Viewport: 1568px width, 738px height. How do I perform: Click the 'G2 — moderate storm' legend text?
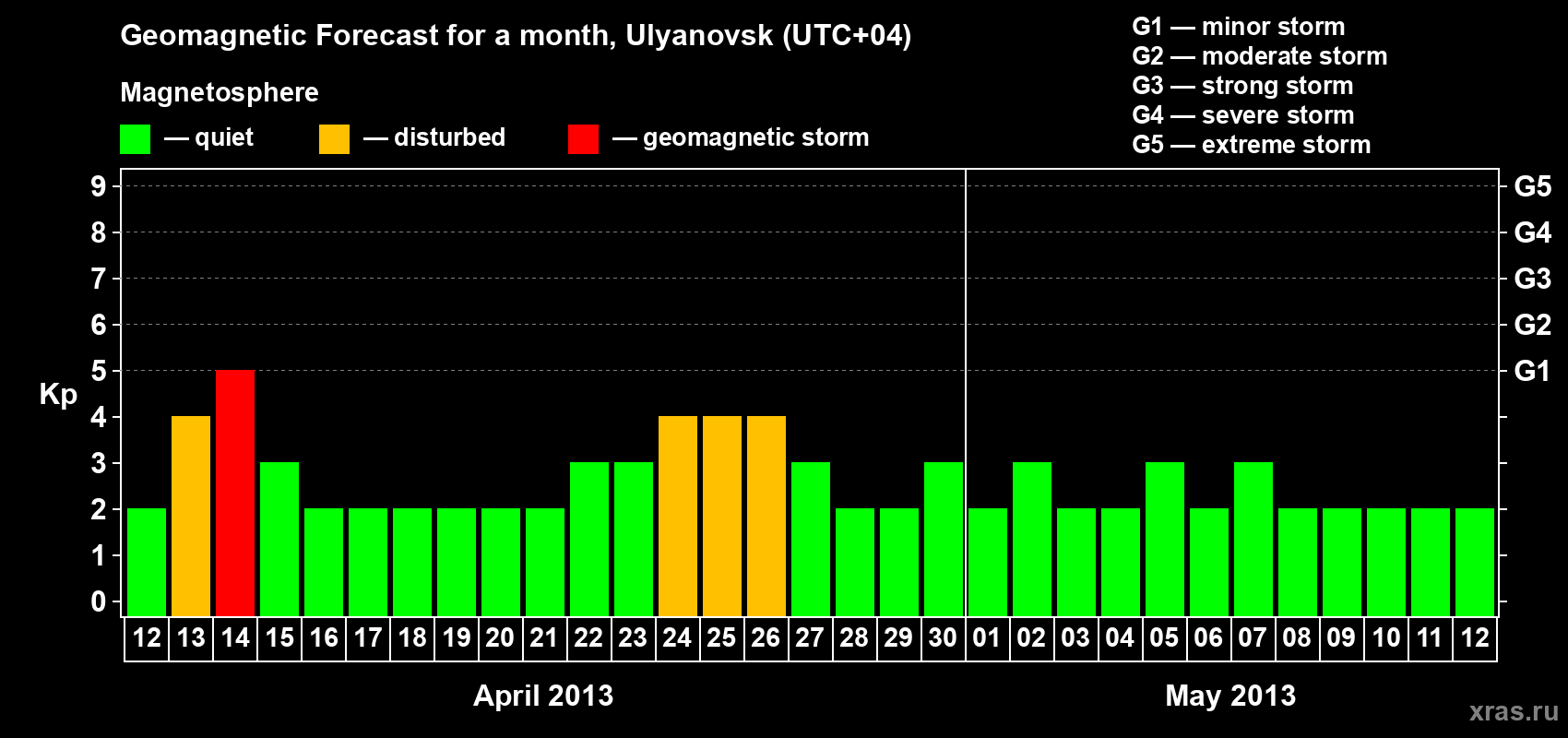(1260, 56)
